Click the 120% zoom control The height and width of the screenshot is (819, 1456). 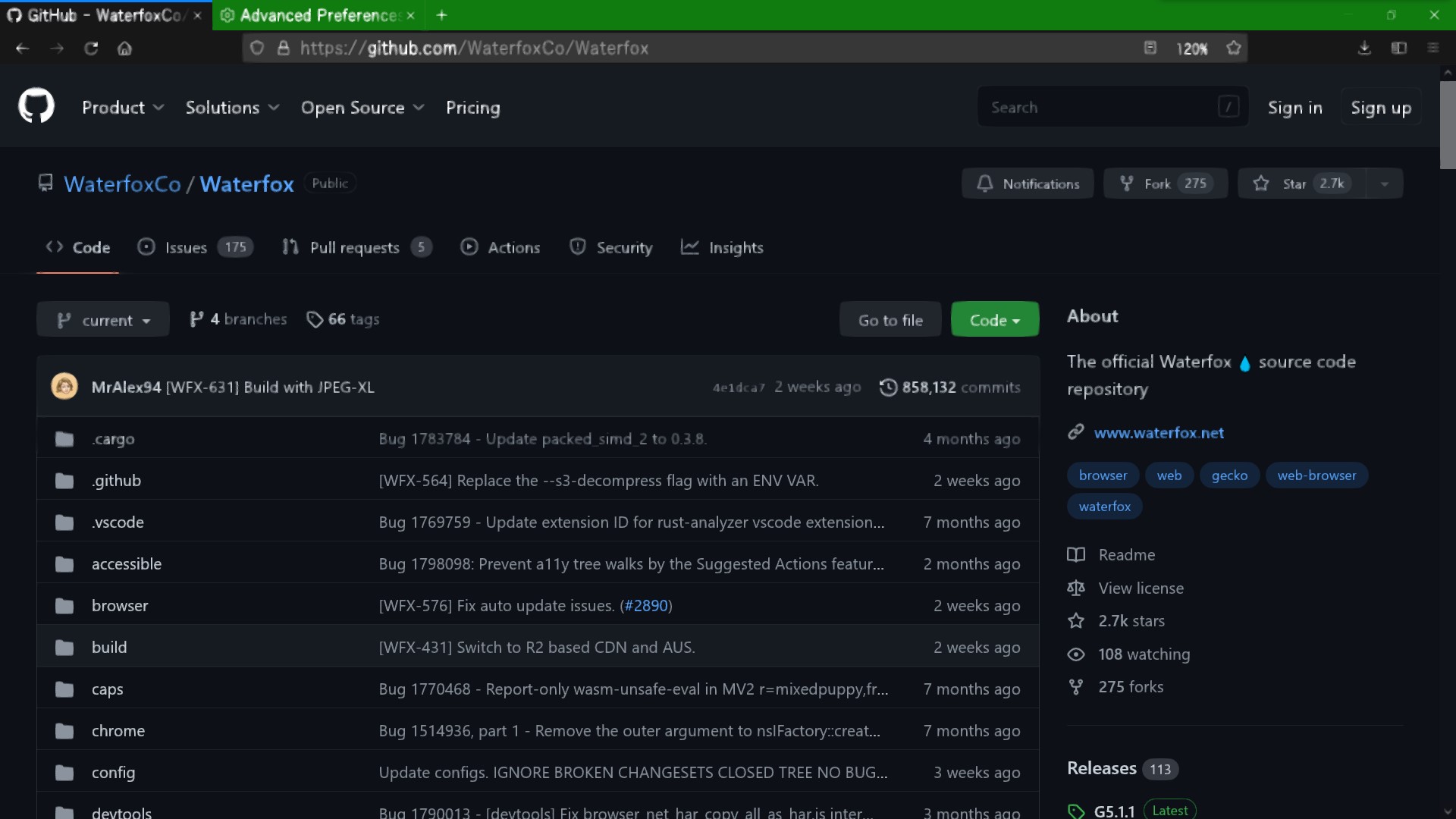pyautogui.click(x=1191, y=48)
